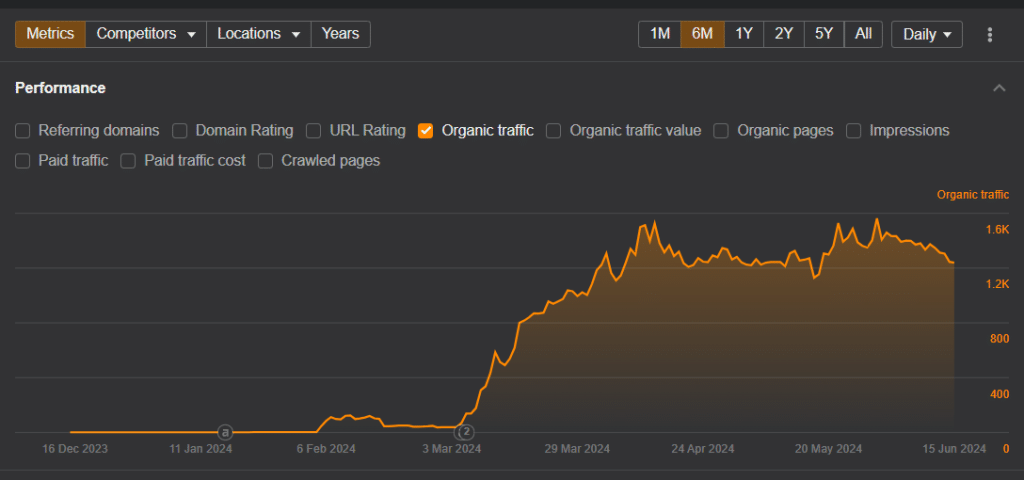This screenshot has width=1024, height=480.
Task: Tick the Paid traffic cost checkbox
Action: tap(128, 160)
